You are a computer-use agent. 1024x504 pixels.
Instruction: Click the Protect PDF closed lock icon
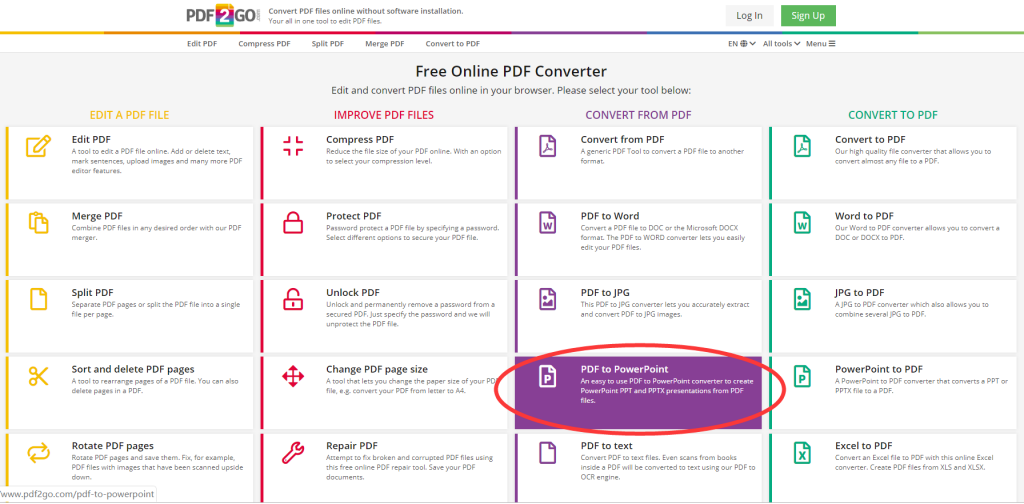[x=293, y=223]
